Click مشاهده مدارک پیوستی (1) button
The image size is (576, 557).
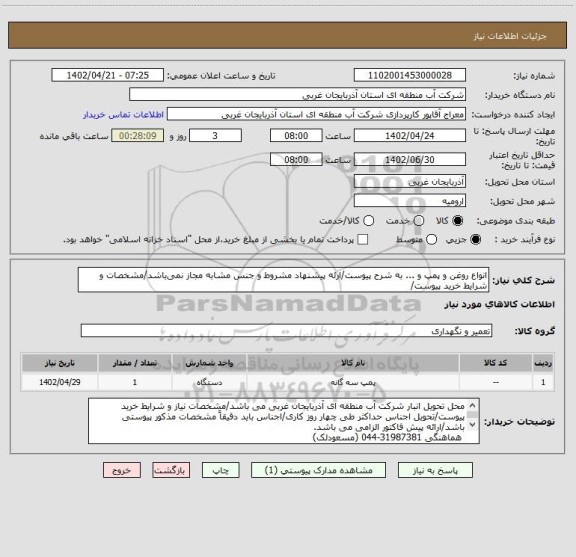pyautogui.click(x=318, y=470)
